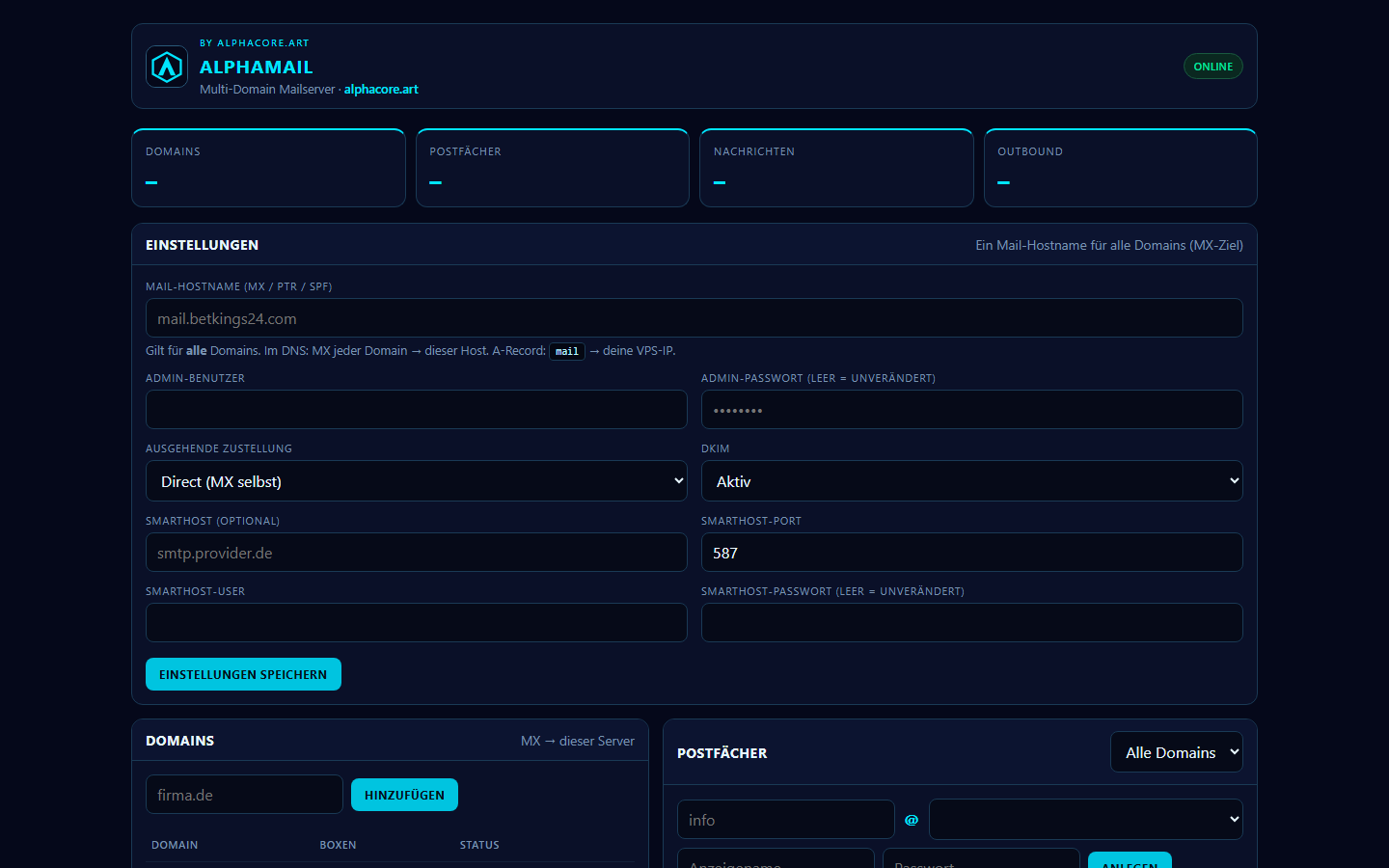Focus the firma.de domain input
Viewport: 1389px width, 868px height.
tap(244, 795)
